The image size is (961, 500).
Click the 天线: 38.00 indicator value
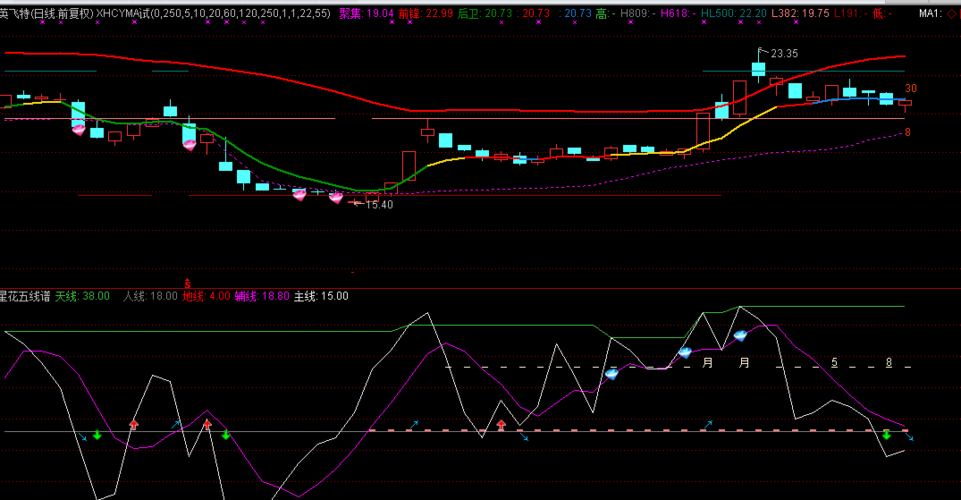pos(82,297)
